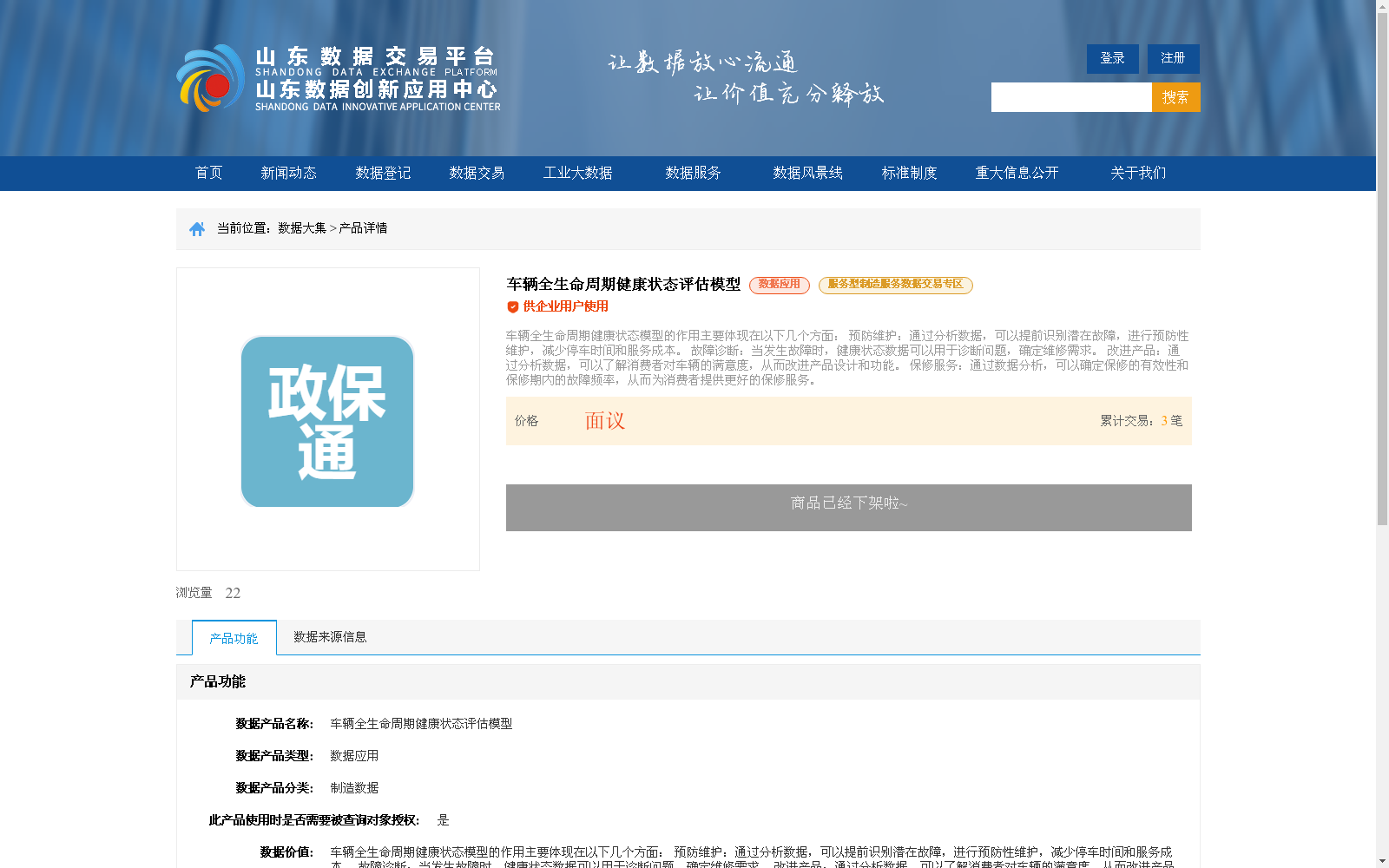Click the 产品功能 section header
1389x868 pixels.
[217, 682]
